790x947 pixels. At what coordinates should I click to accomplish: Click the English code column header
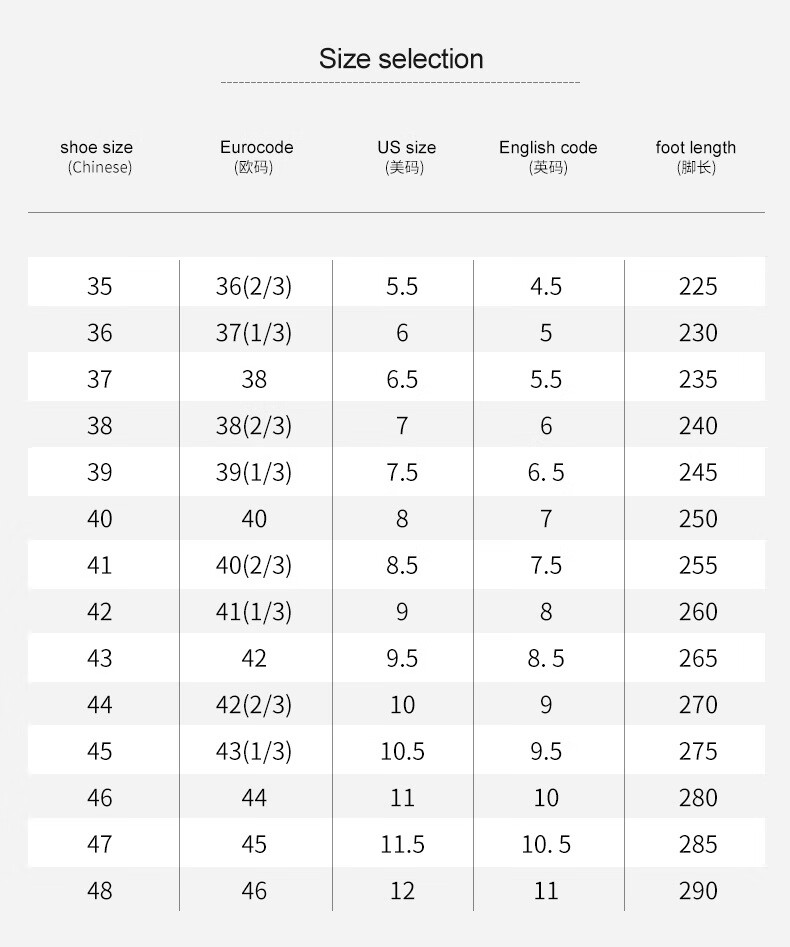click(x=548, y=156)
